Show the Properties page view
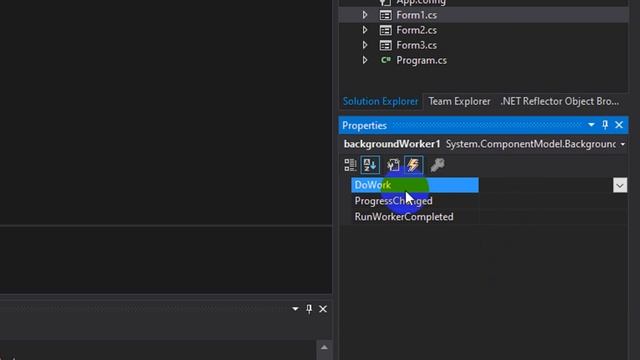The height and width of the screenshot is (360, 640). (393, 165)
